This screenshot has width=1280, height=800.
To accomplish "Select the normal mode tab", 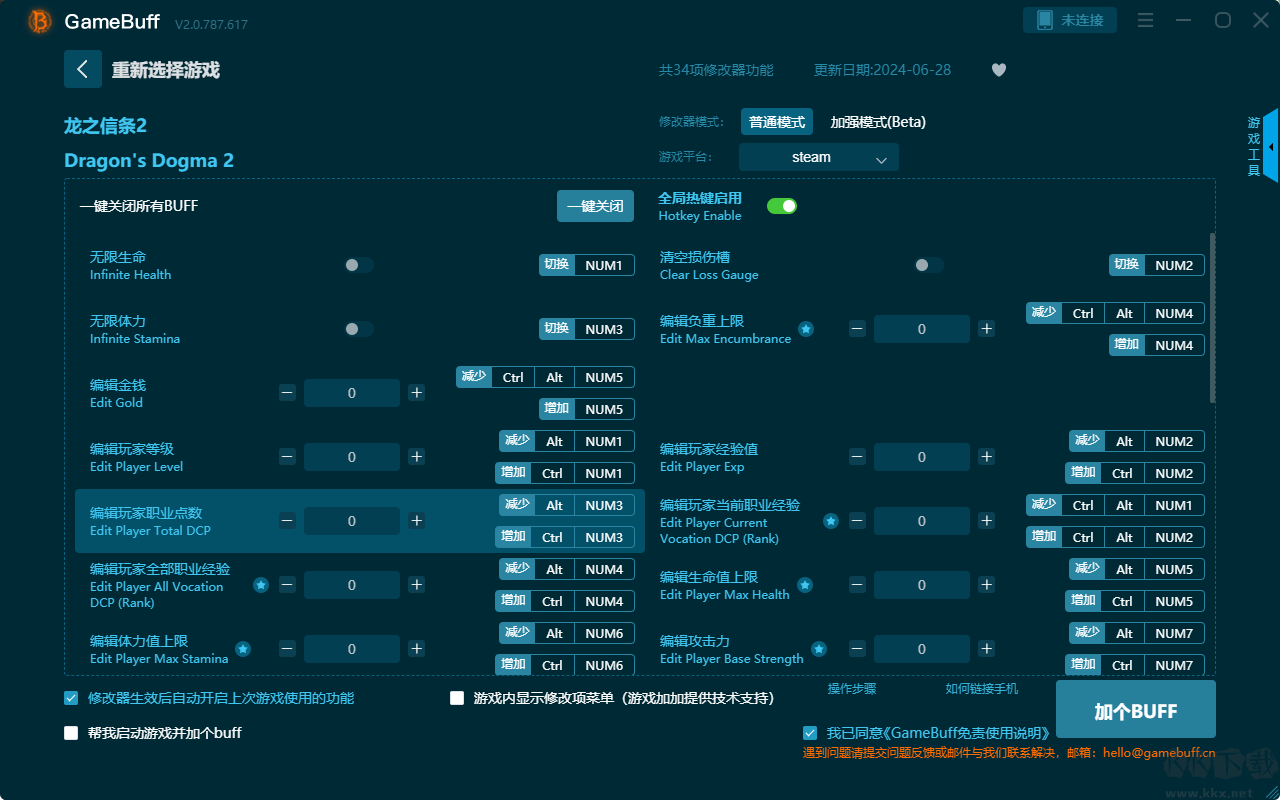I will coord(777,122).
